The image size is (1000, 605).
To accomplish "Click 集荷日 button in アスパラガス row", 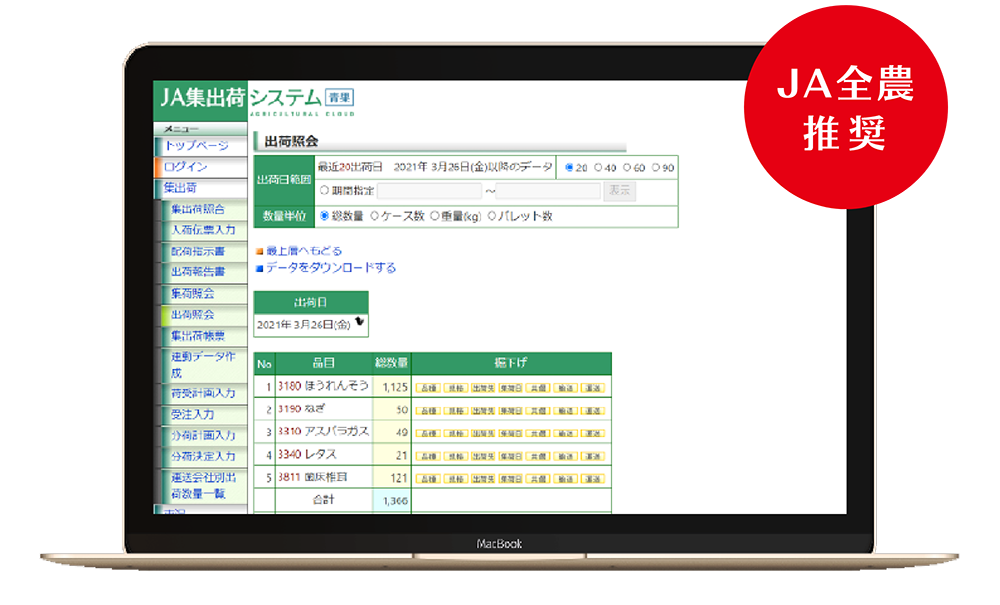I will click(x=510, y=434).
